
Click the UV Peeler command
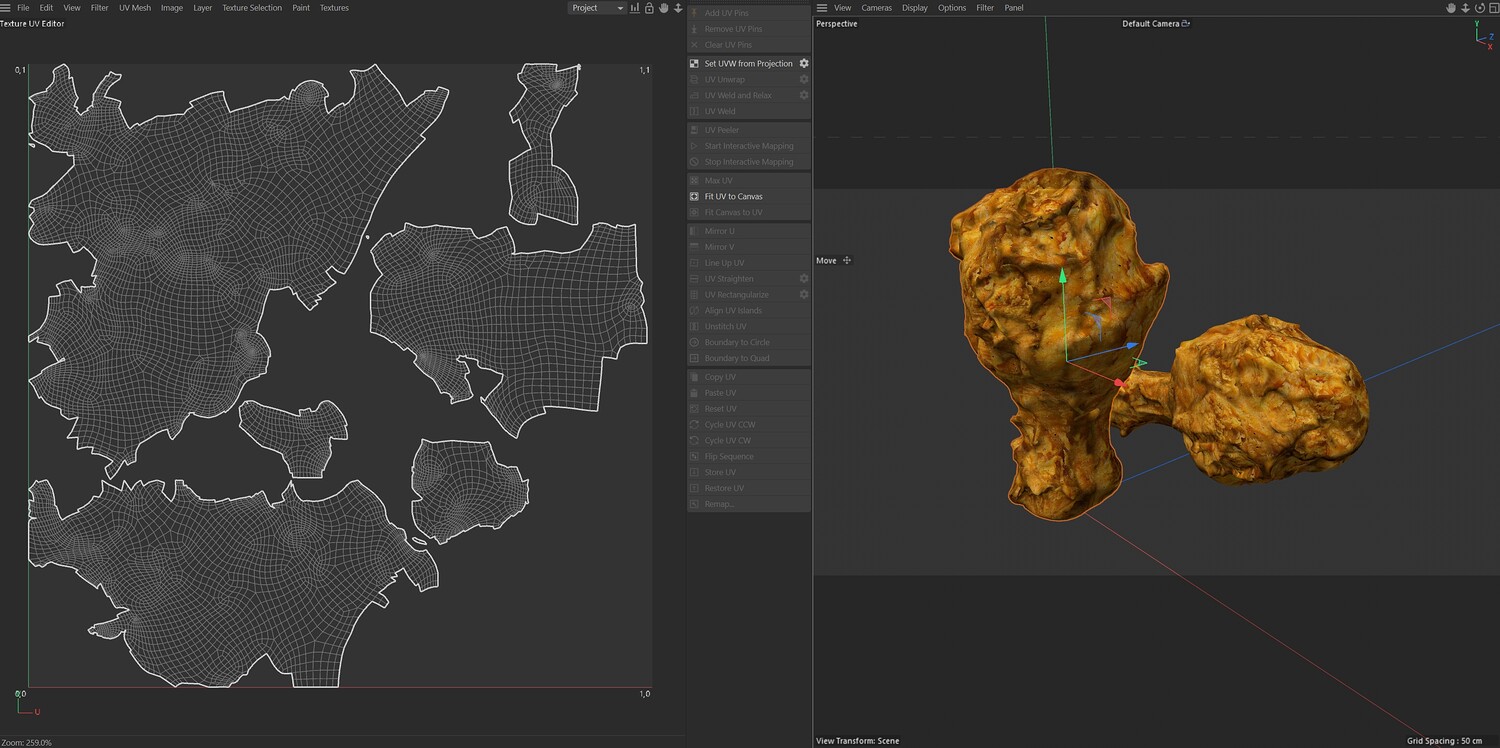coord(749,130)
